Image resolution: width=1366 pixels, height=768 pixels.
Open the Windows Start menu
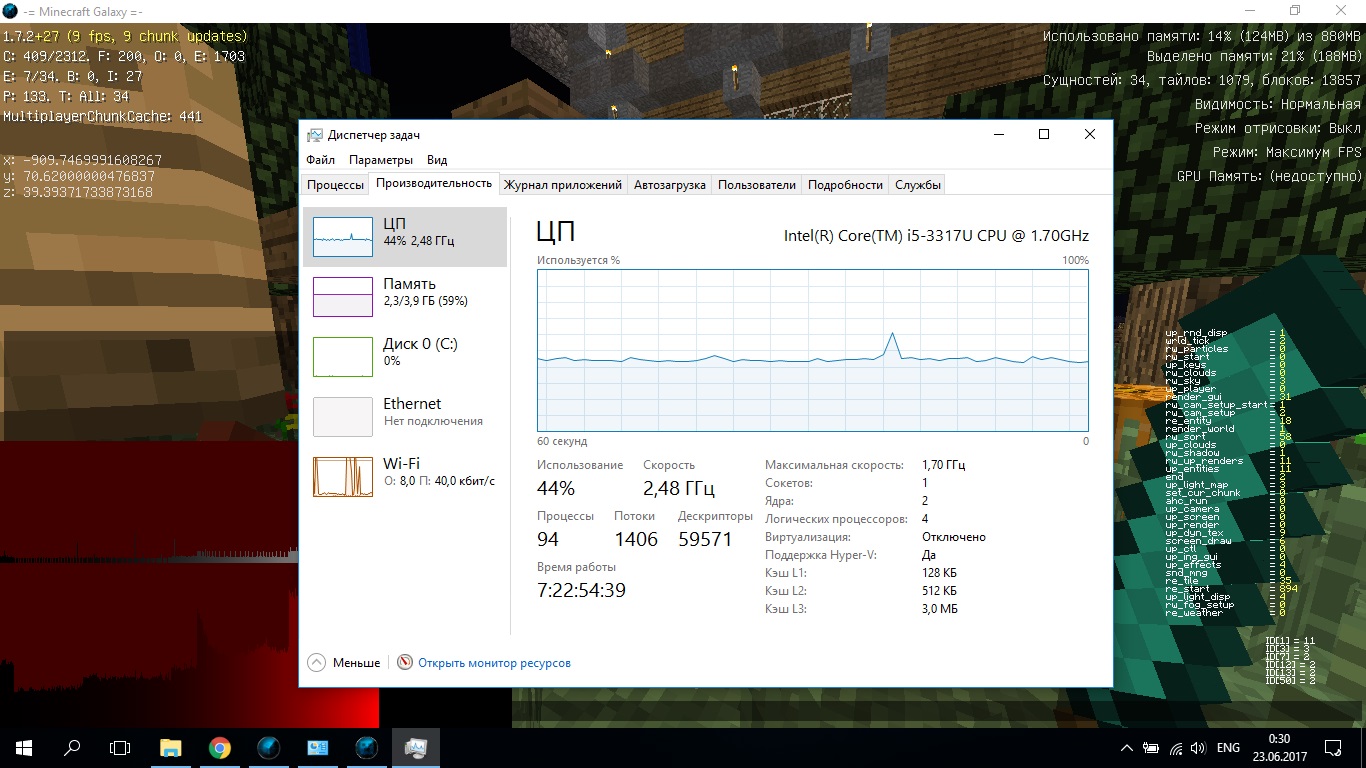click(x=23, y=747)
